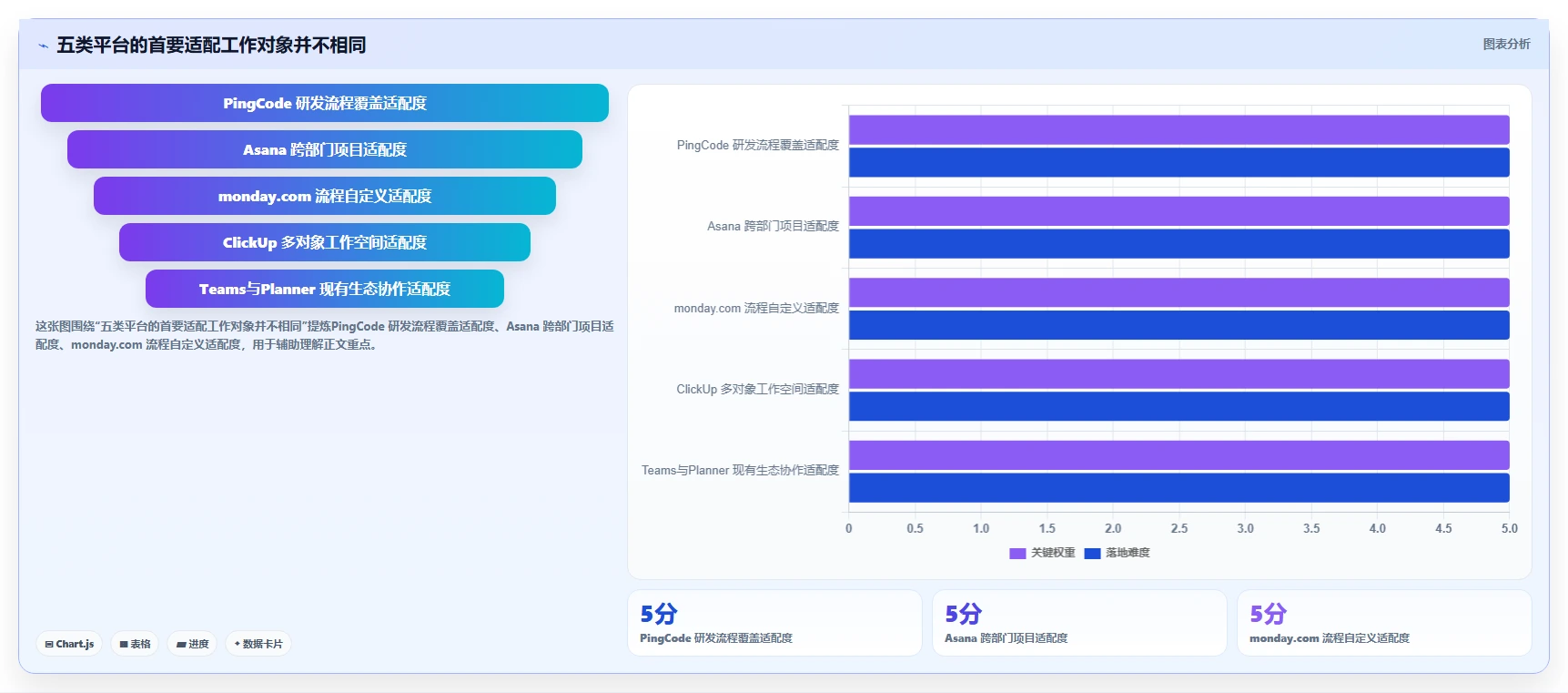Click the purple bar for PingCode 研发流程覆盖适配度
1568x693 pixels.
click(x=1179, y=129)
